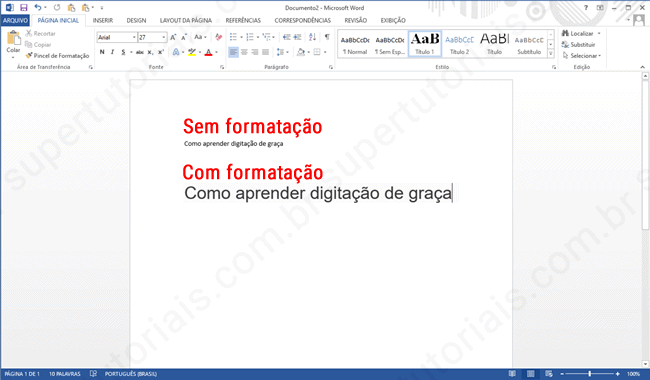
Task: Click the PORTUGUÊS (BRASIL) language indicator
Action: tap(131, 374)
